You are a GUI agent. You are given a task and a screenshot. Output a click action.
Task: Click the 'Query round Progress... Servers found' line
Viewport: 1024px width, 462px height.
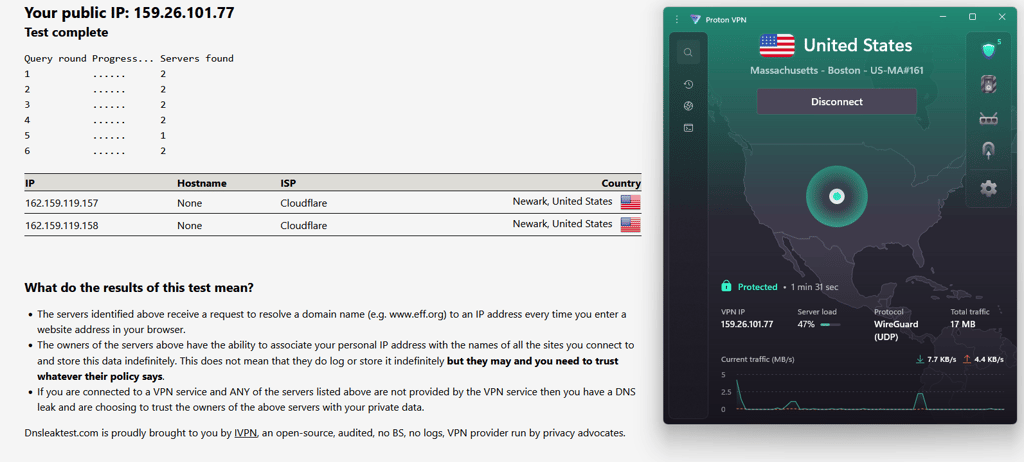[x=129, y=58]
